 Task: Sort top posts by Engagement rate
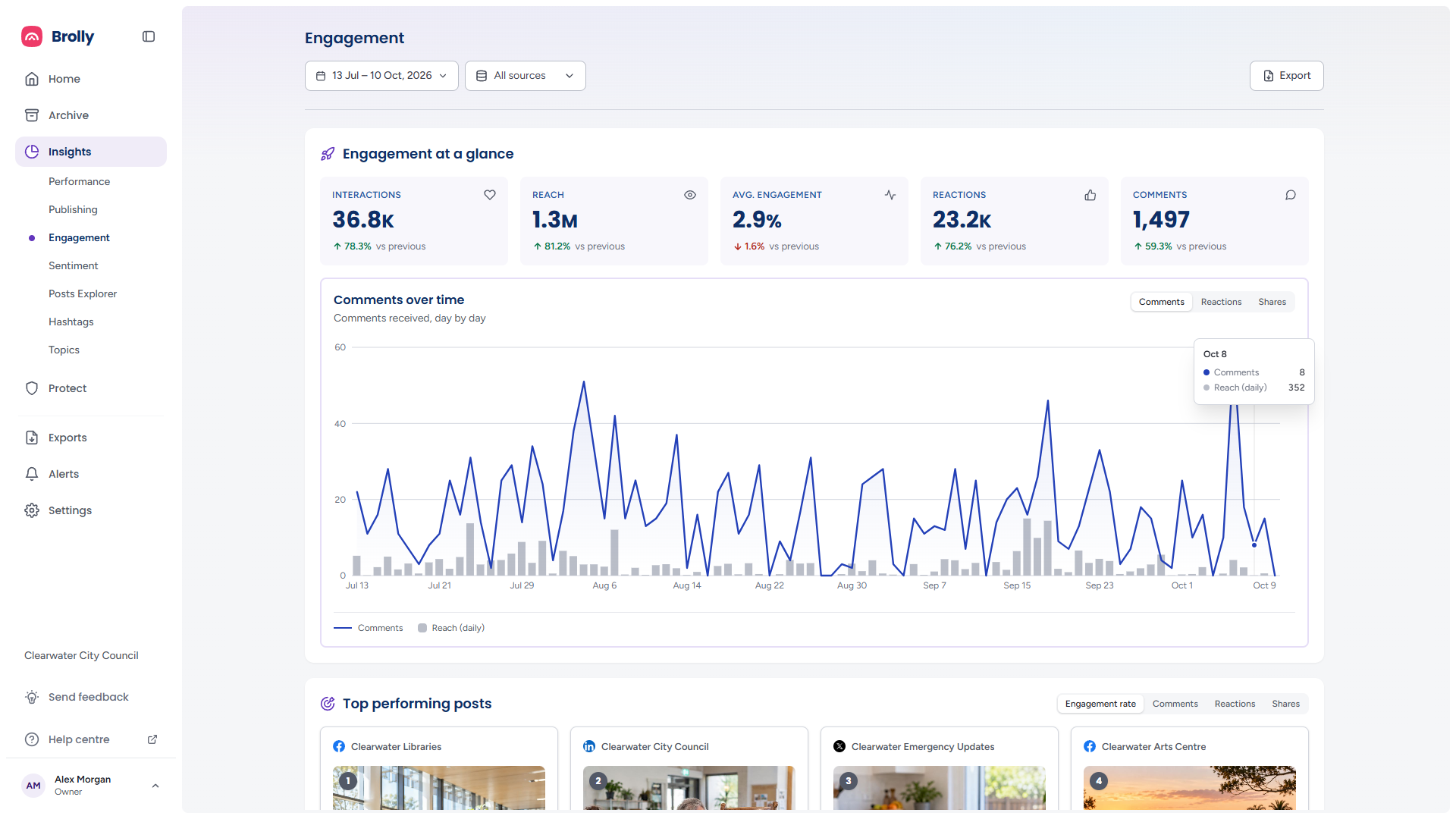coord(1100,704)
